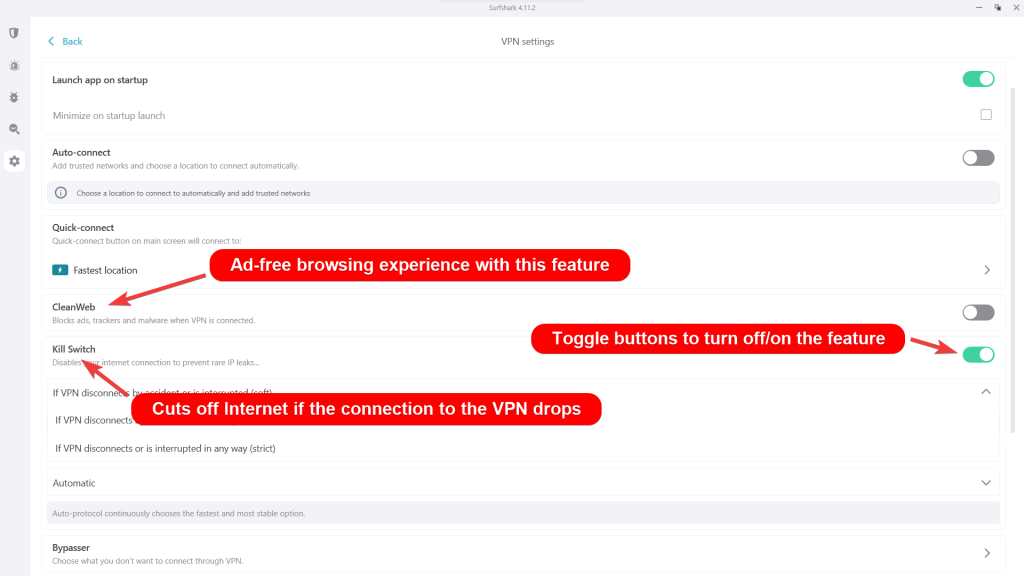Click the "Automatic" protocol value
Image resolution: width=1024 pixels, height=576 pixels.
click(74, 483)
